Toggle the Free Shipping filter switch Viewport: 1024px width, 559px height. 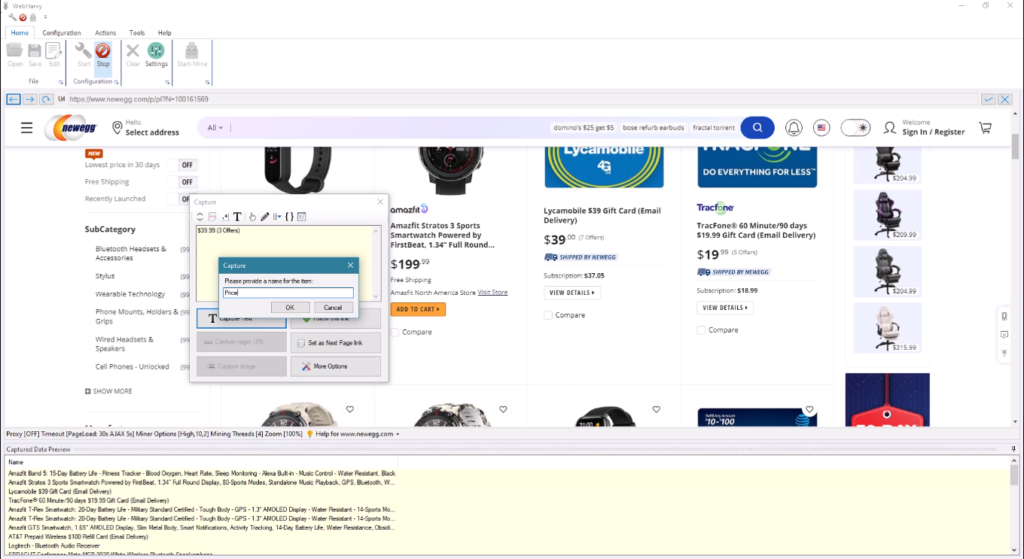(x=186, y=182)
